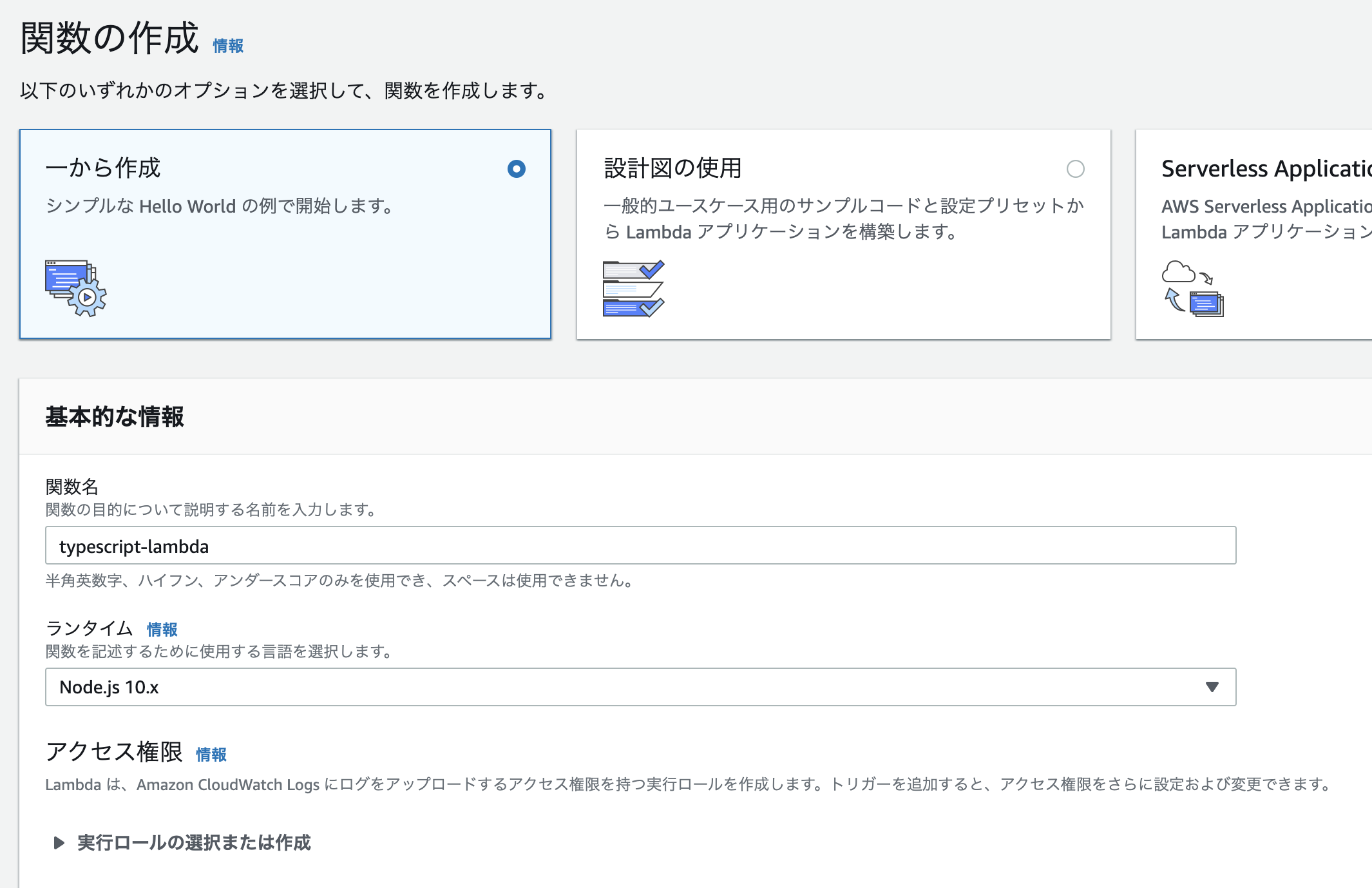1372x888 pixels.
Task: Select the '設計図の使用' radio button
Action: click(x=1075, y=169)
